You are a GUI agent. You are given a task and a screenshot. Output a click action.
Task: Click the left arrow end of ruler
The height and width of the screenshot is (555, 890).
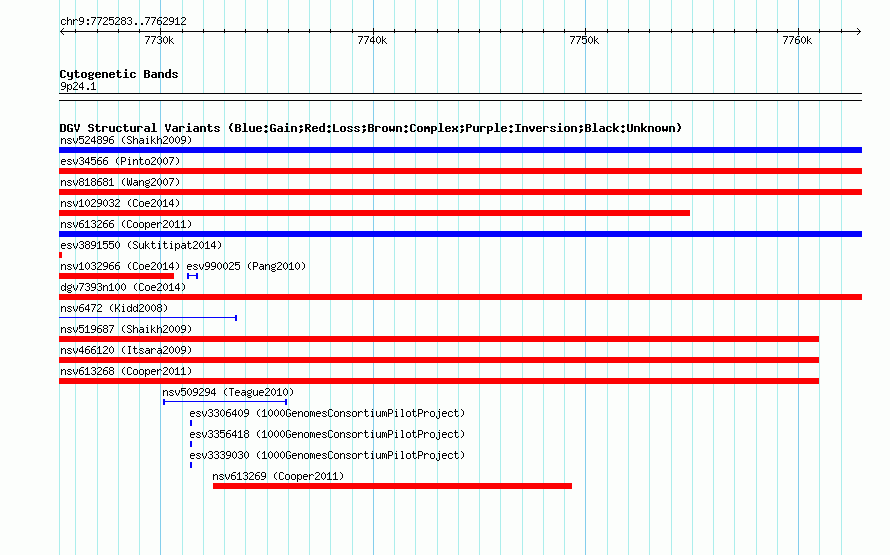click(x=62, y=32)
